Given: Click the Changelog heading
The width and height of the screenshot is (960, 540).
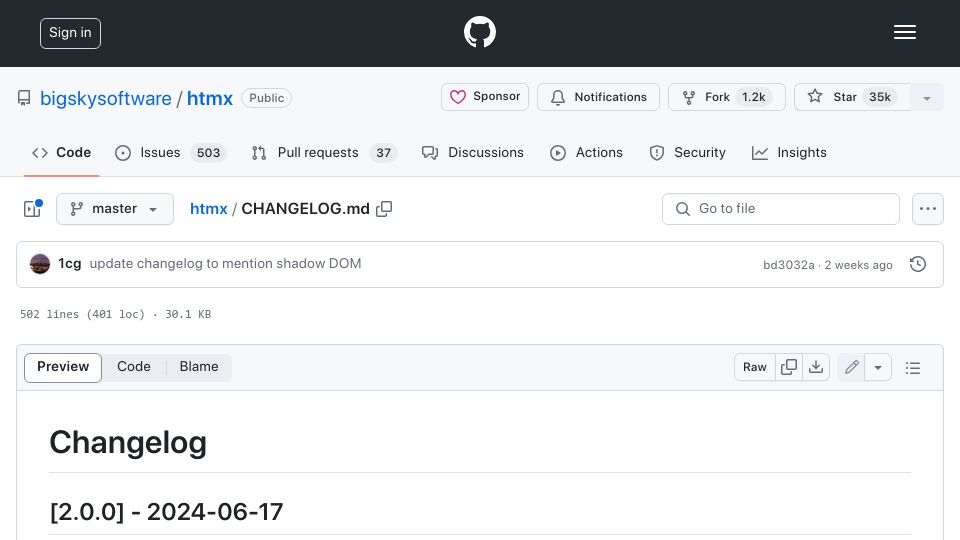Looking at the screenshot, I should 128,443.
